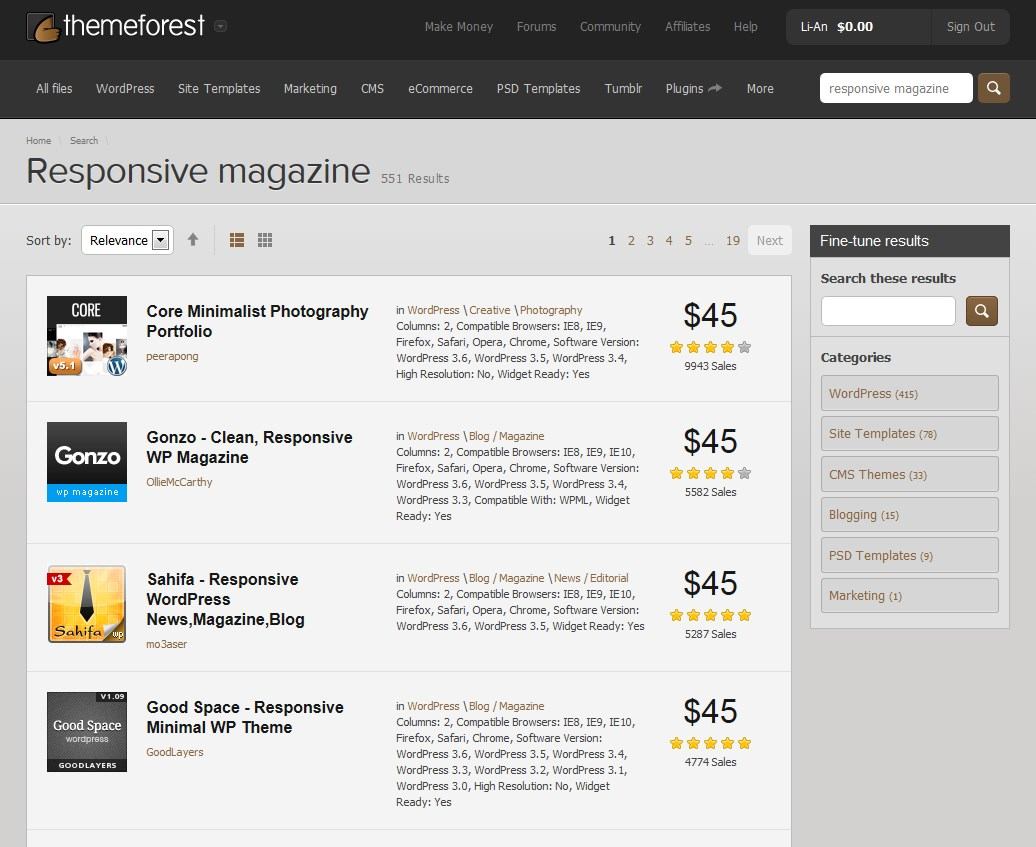View author GoodLayers' profile

click(174, 752)
